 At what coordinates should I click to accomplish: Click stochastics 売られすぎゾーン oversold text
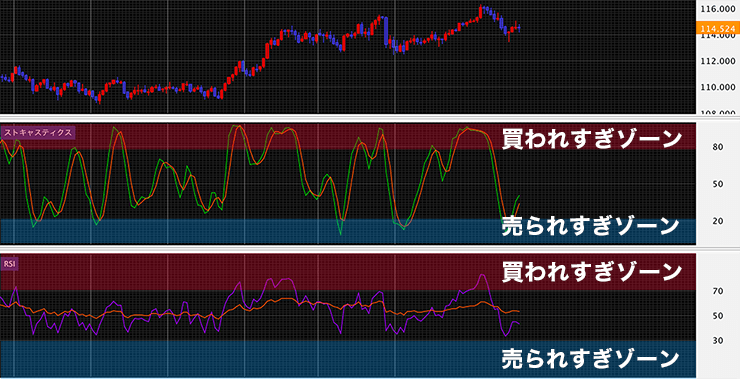coord(590,226)
